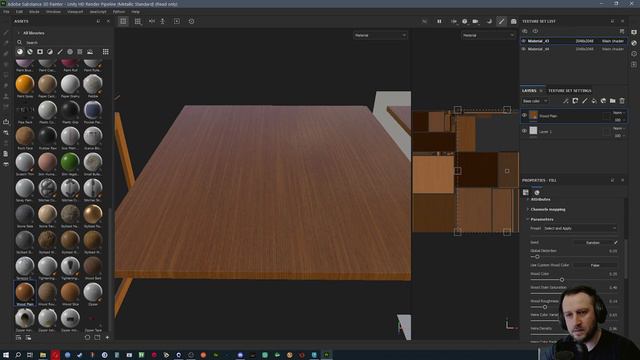Filter assets by Smart masks icon
The width and height of the screenshot is (640, 360).
[x=40, y=52]
